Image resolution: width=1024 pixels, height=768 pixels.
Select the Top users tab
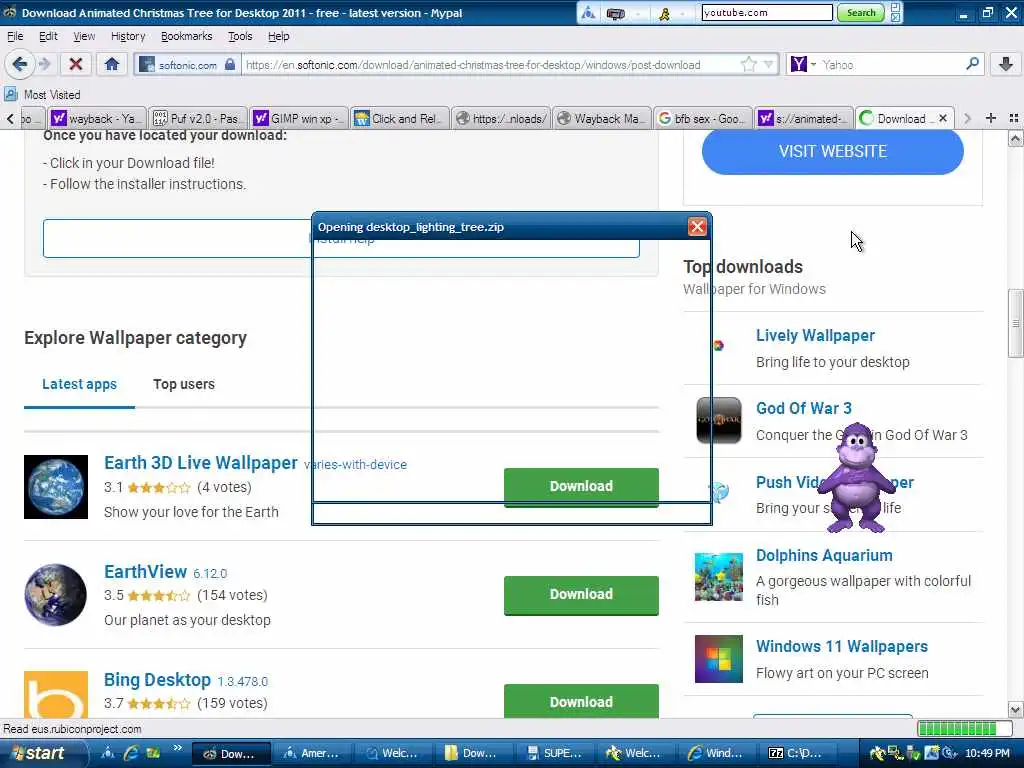[x=184, y=384]
